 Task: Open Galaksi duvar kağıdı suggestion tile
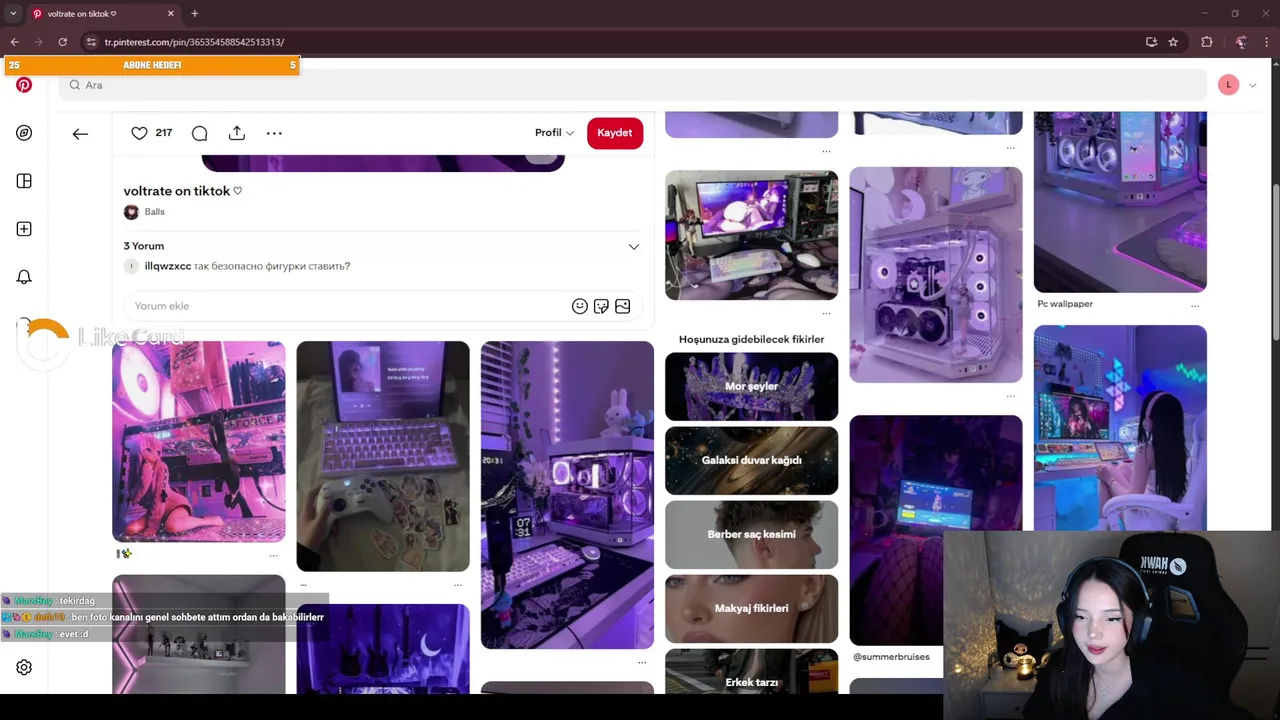tap(751, 460)
